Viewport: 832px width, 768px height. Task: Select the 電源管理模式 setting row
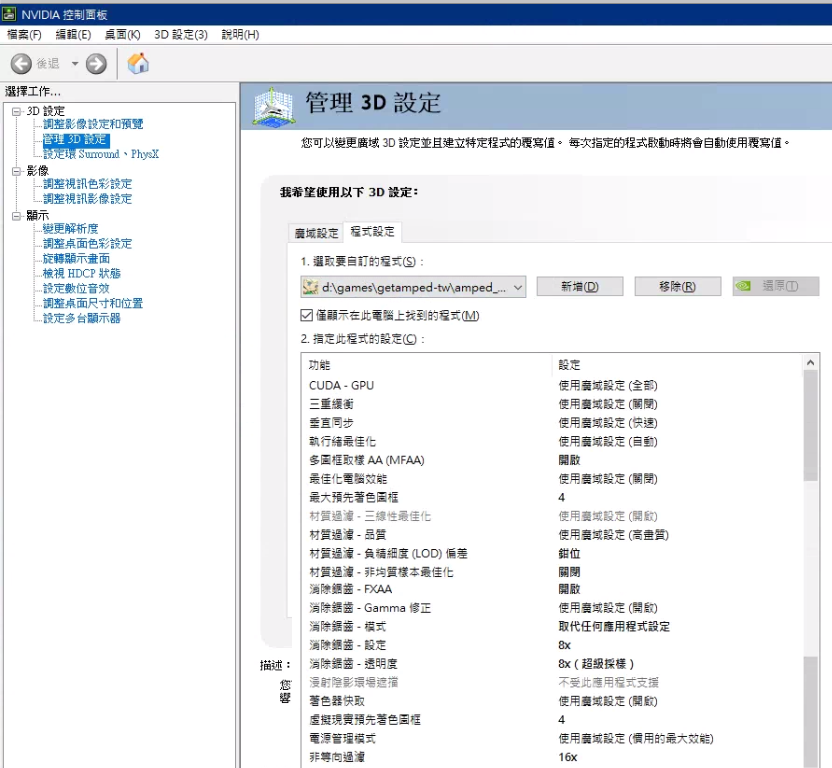click(x=552, y=738)
